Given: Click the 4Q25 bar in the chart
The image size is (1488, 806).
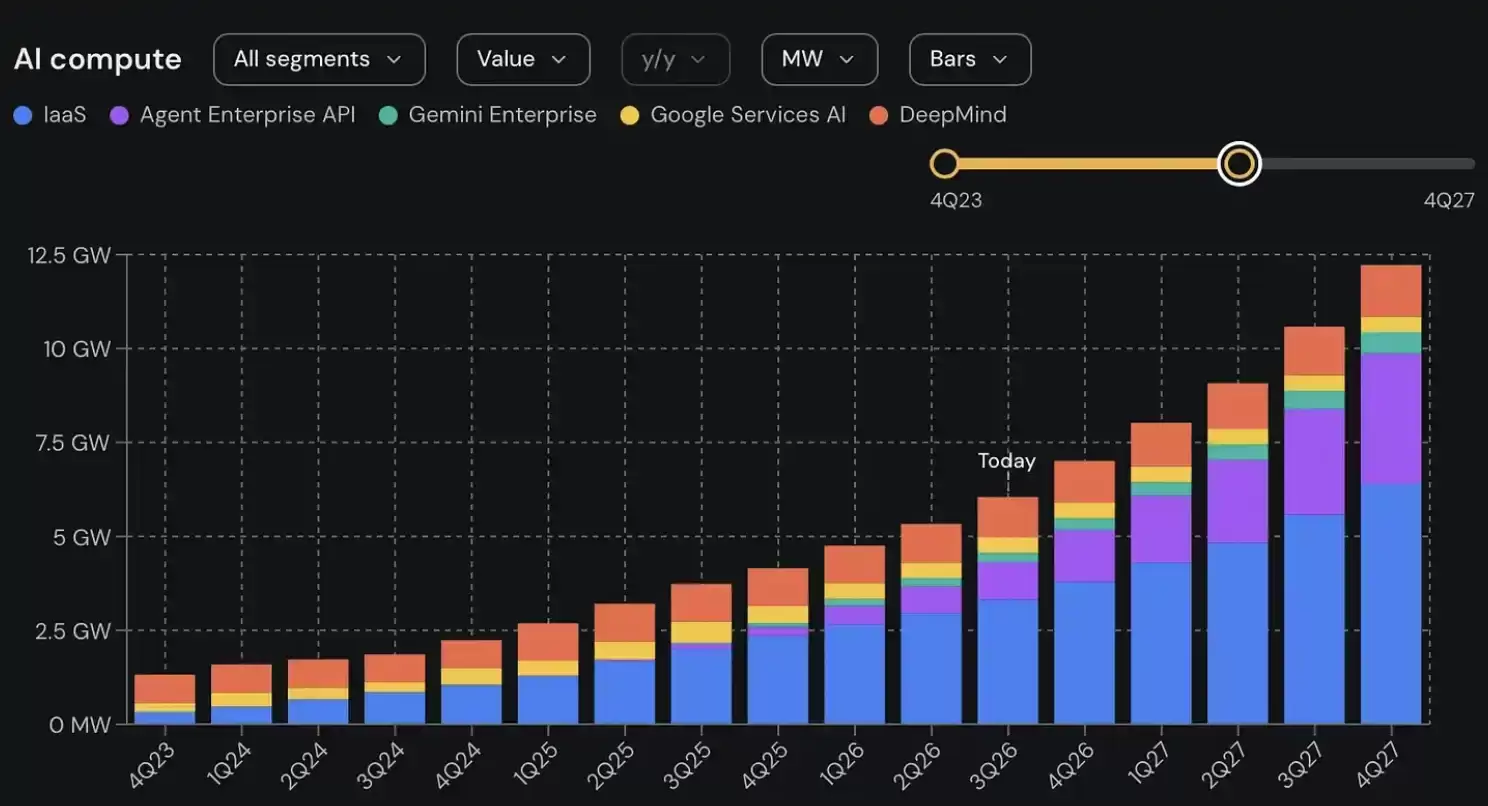Looking at the screenshot, I should (778, 646).
